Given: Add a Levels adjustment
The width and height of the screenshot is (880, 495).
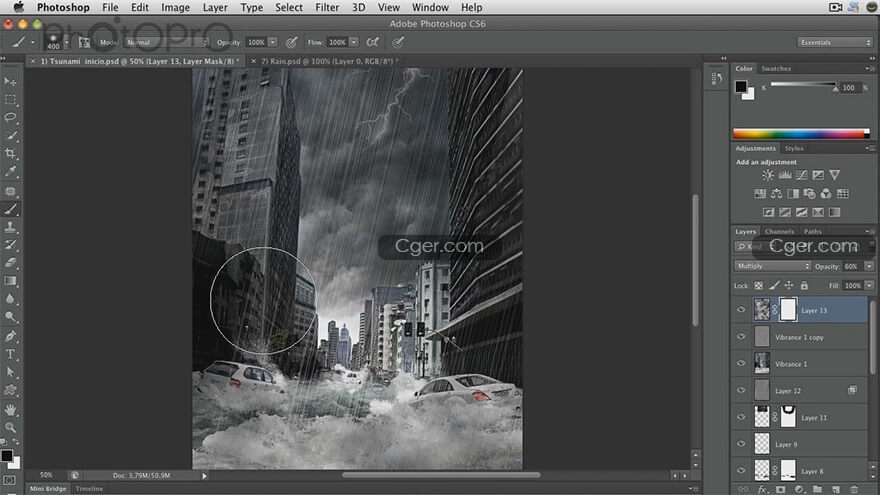Looking at the screenshot, I should [x=785, y=175].
